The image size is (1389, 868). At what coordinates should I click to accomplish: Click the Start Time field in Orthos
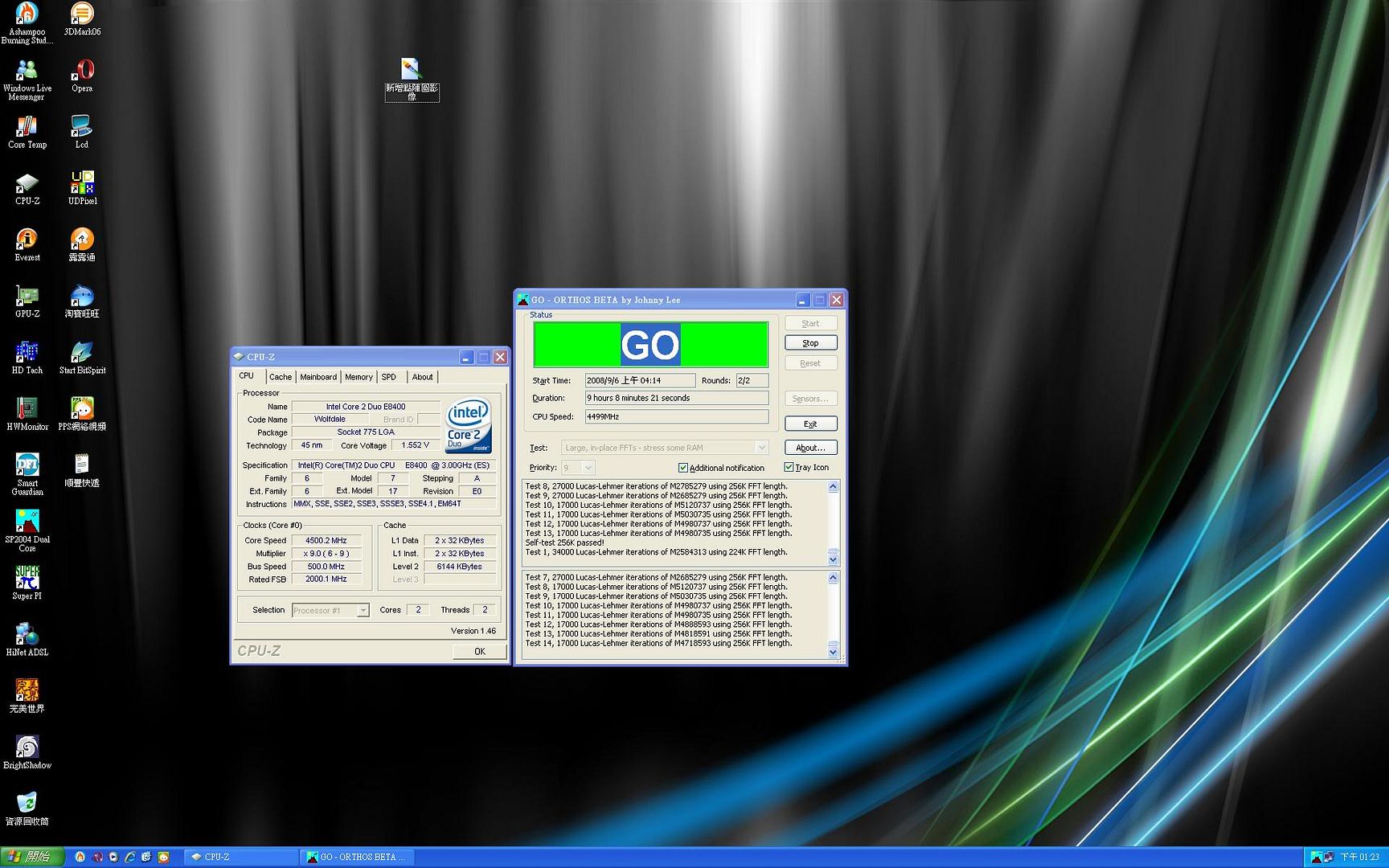pyautogui.click(x=640, y=380)
